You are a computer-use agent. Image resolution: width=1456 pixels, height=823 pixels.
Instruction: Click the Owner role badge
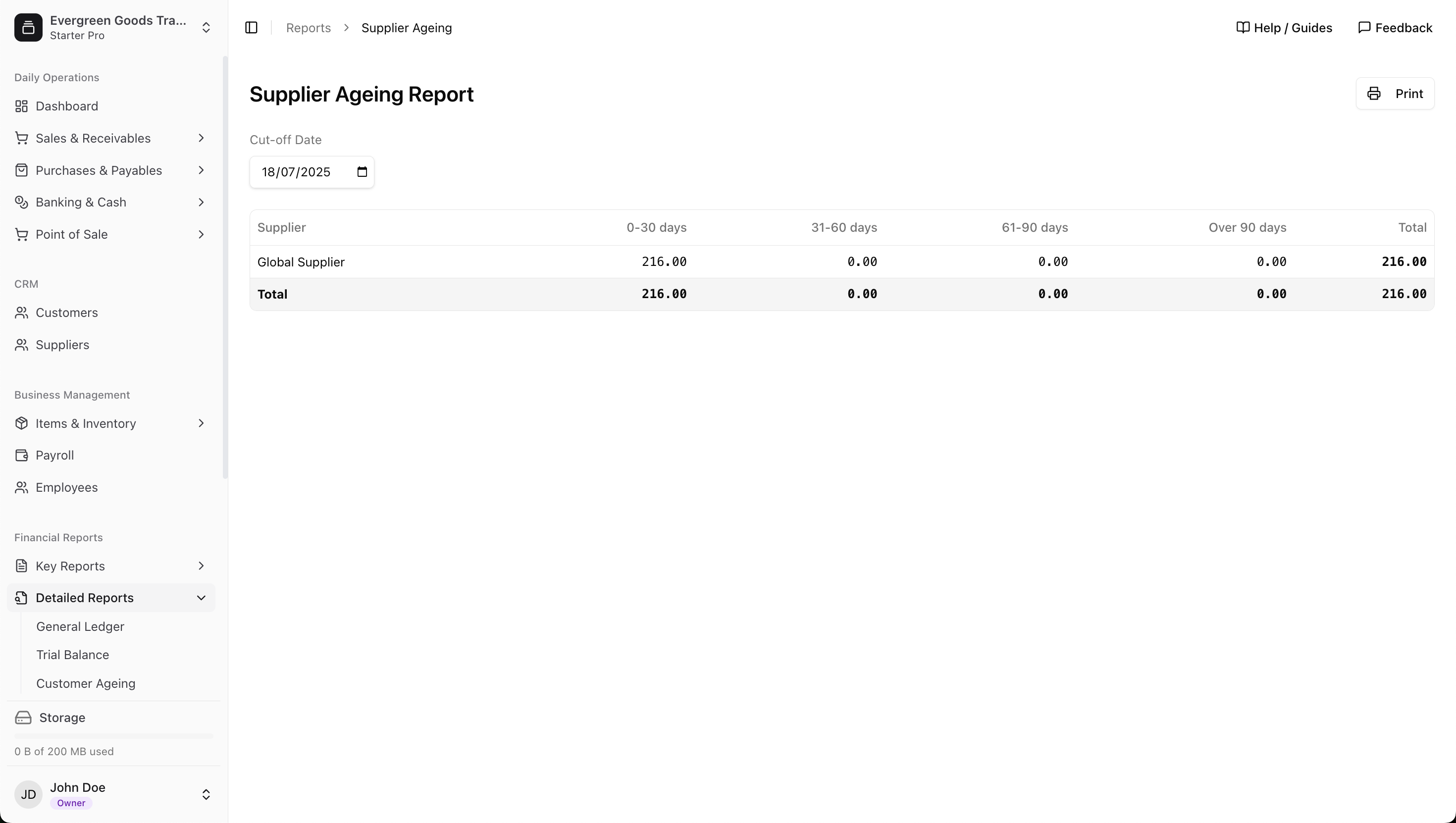[71, 803]
